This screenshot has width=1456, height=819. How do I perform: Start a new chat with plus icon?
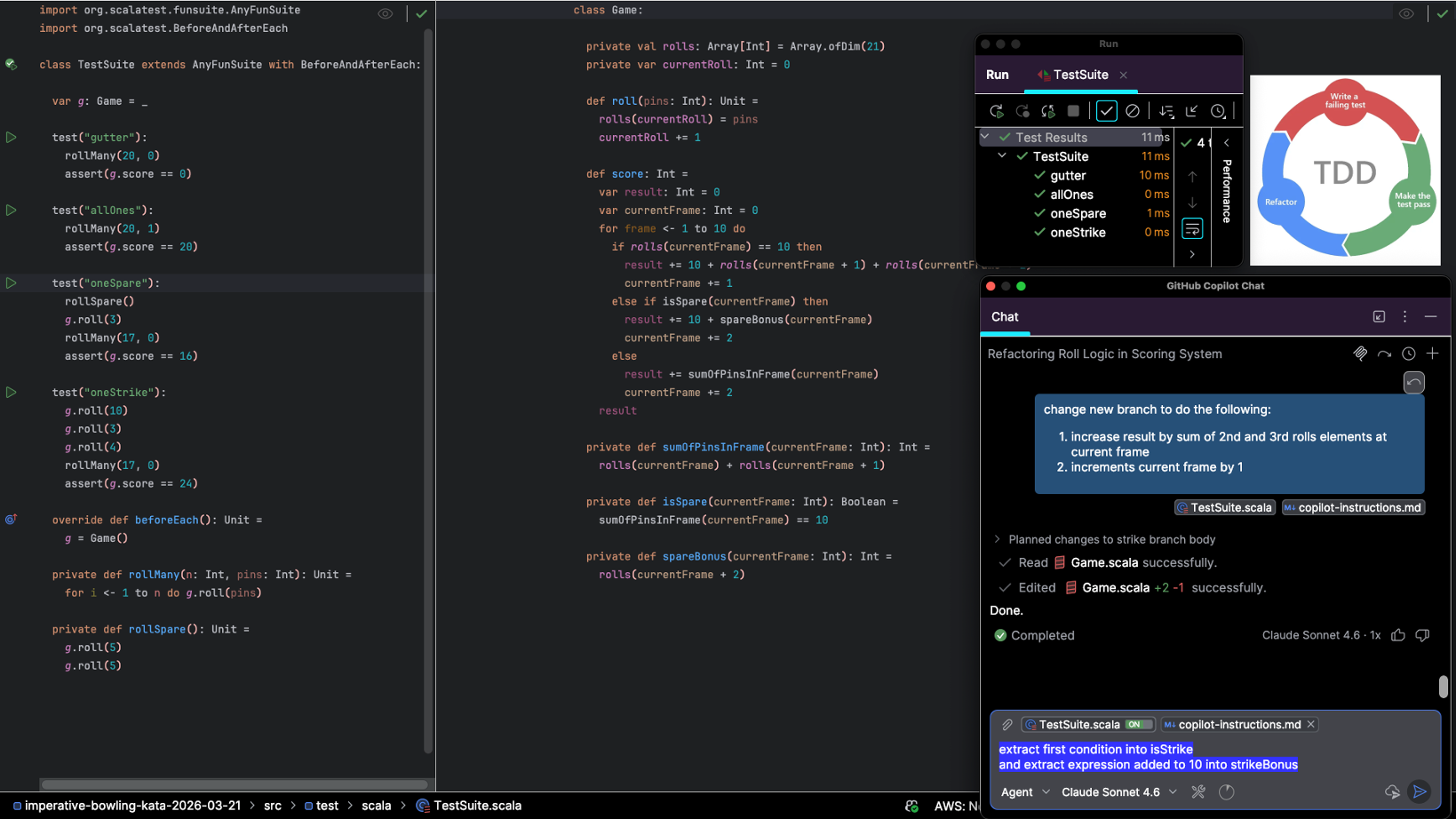point(1432,354)
